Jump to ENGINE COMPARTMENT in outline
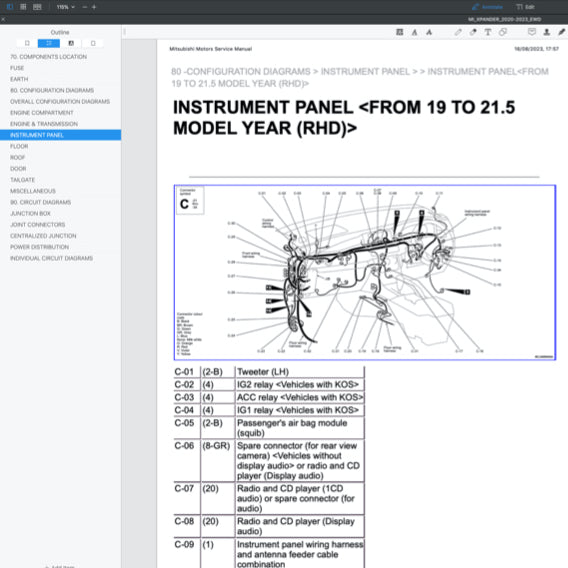 pyautogui.click(x=42, y=113)
